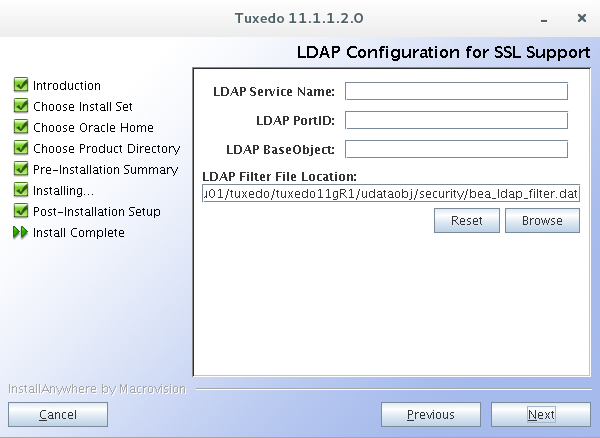Click the Choose Install Set checkmark icon
The width and height of the screenshot is (600, 438).
(x=21, y=106)
